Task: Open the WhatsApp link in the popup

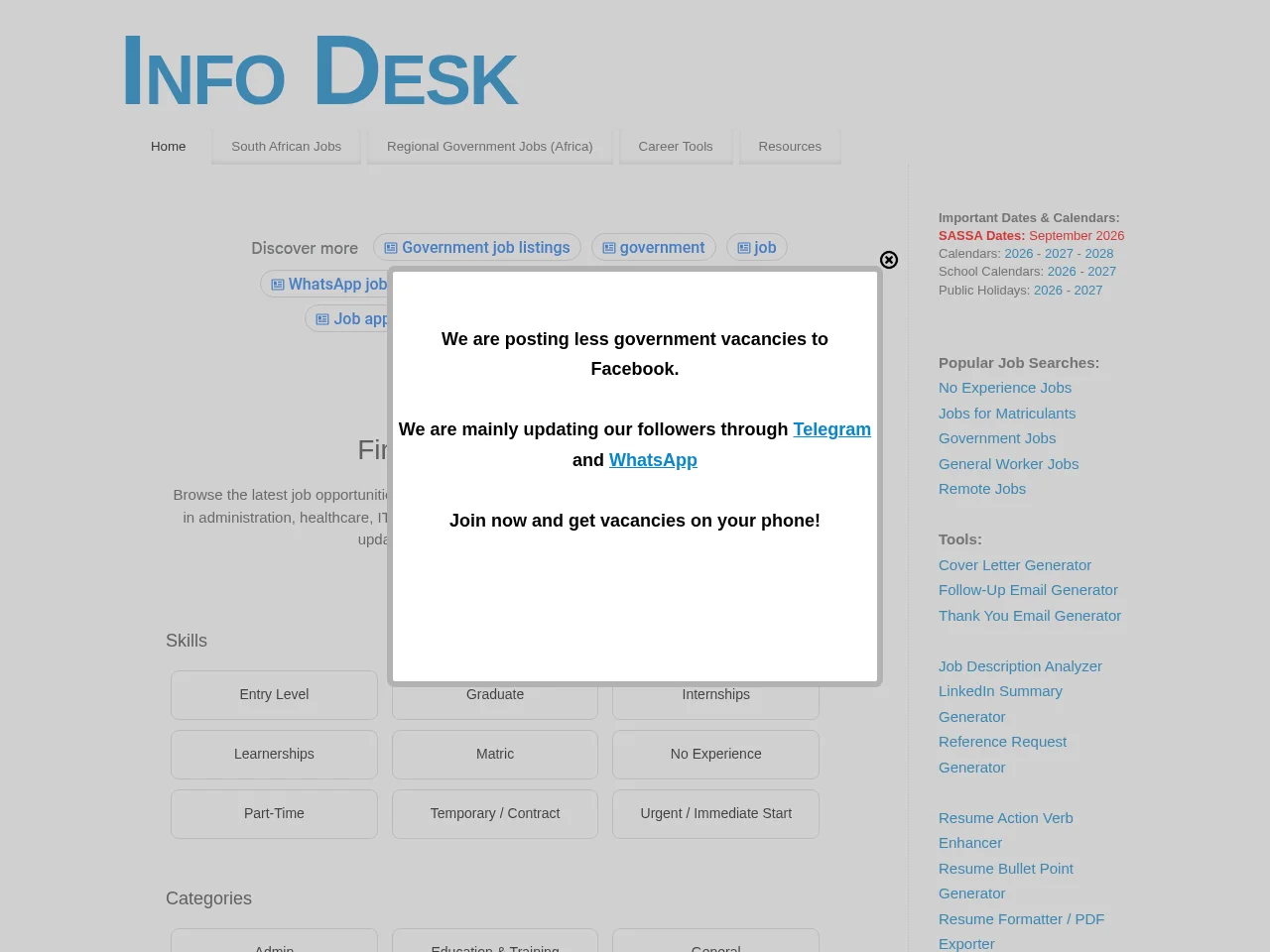Action: [x=653, y=460]
